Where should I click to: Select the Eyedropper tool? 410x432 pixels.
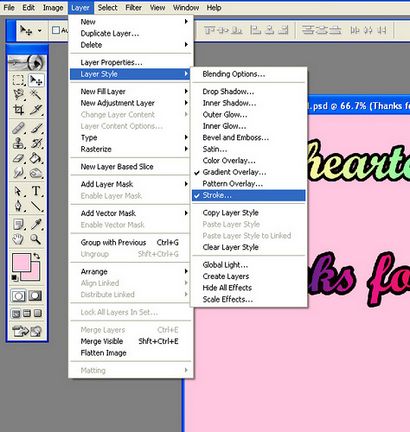tap(36, 224)
